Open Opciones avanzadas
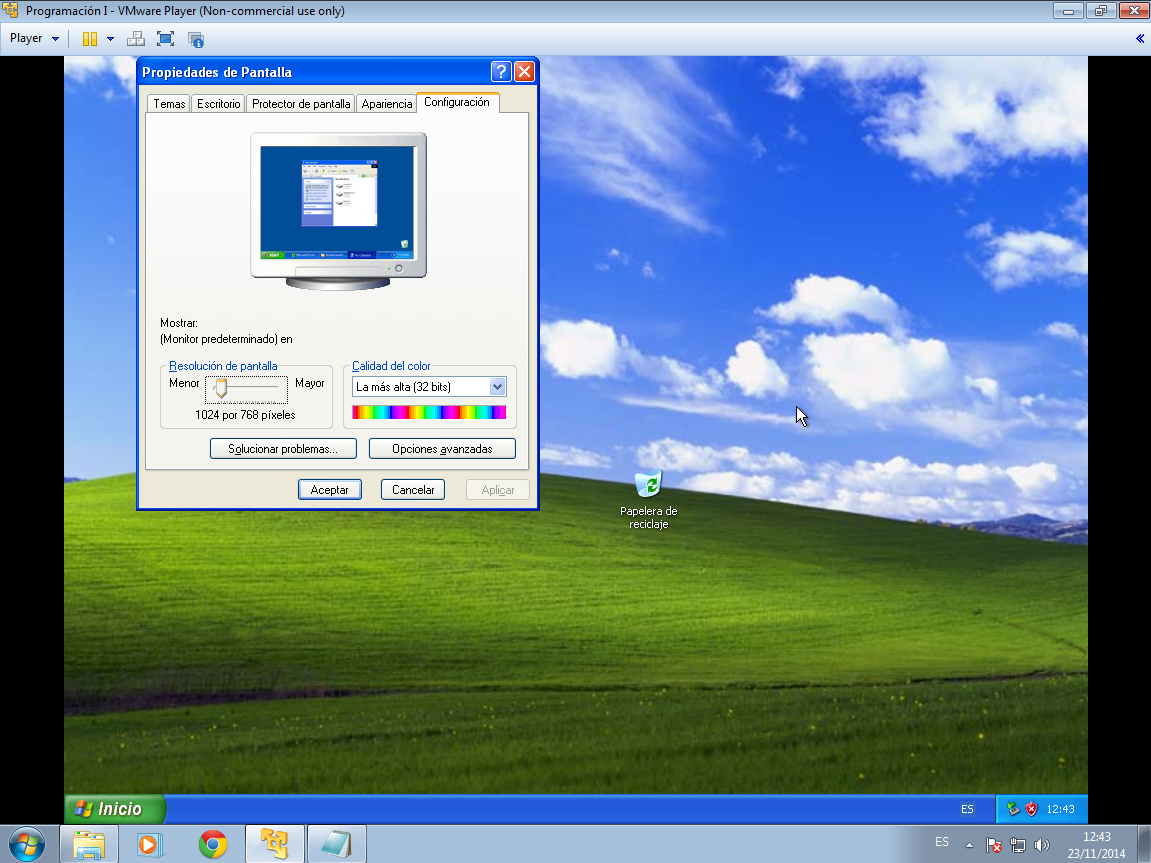1151x863 pixels. (x=442, y=448)
